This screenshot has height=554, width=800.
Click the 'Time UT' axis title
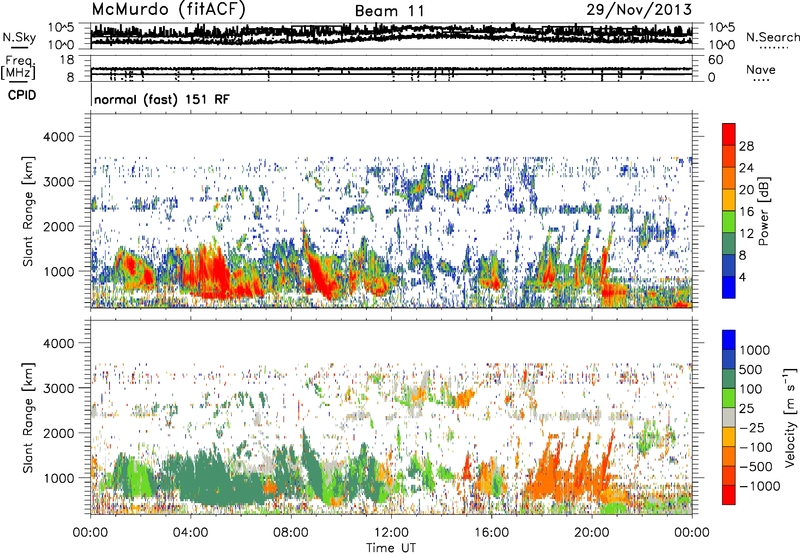point(391,548)
